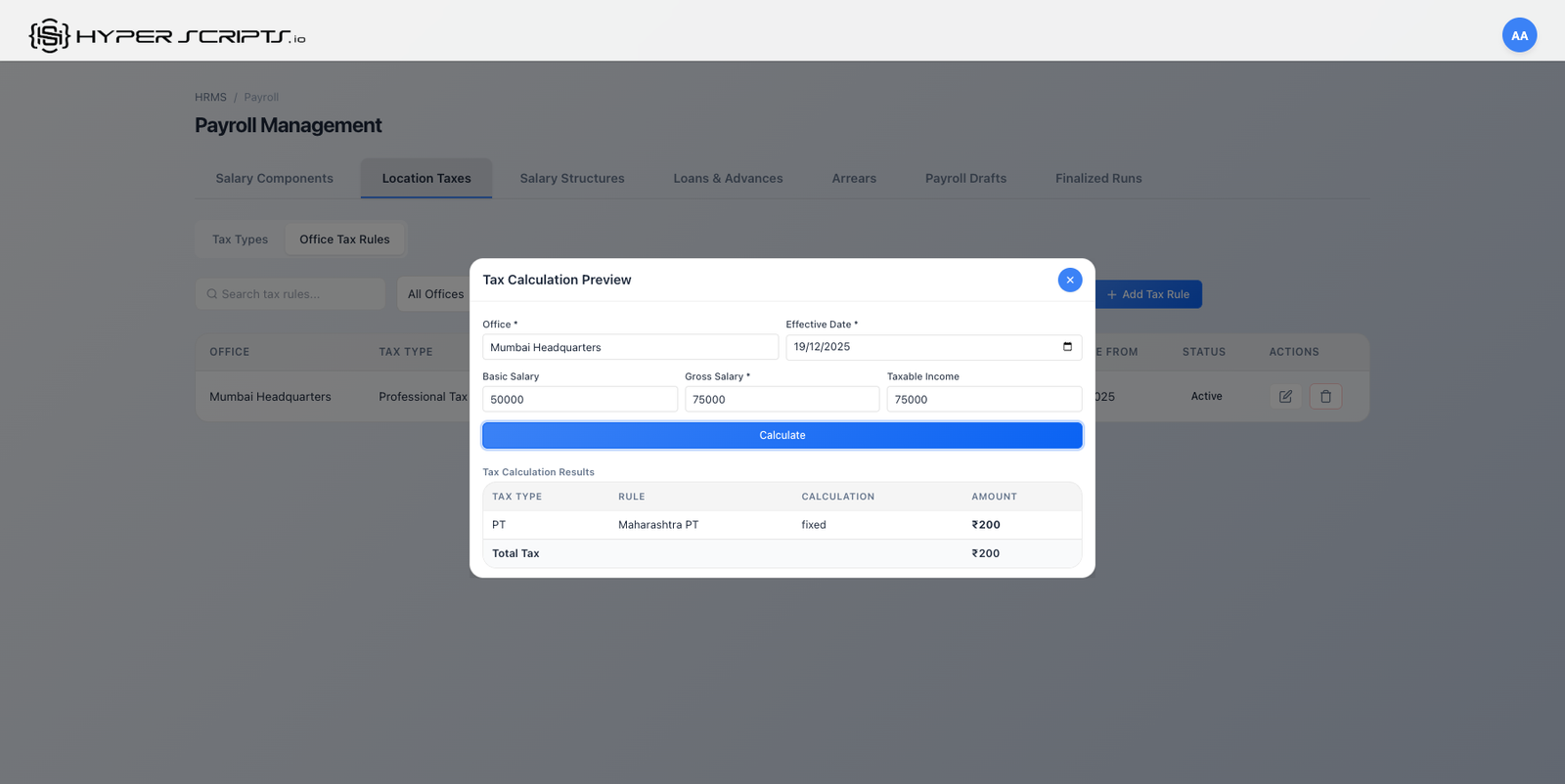Open the Effective Date calendar picker
The height and width of the screenshot is (784, 1565).
[x=1067, y=347]
